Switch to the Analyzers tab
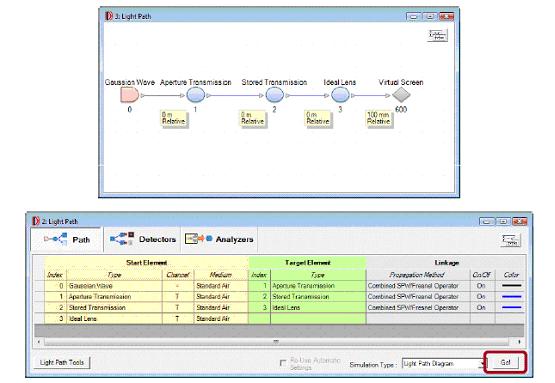Viewport: 555px width, 383px height. (219, 240)
